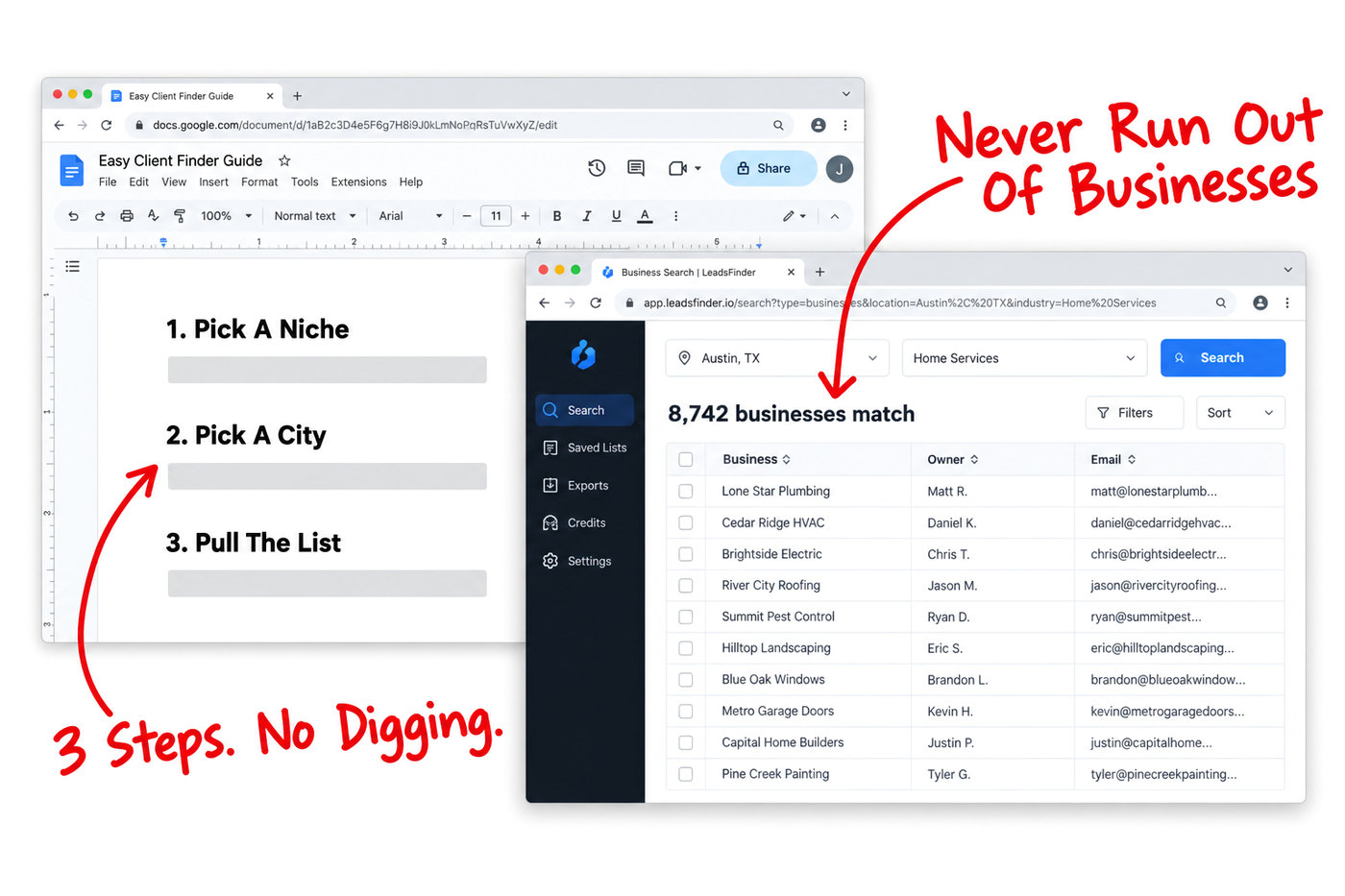
Task: Open the comments icon in Google Docs
Action: [636, 168]
